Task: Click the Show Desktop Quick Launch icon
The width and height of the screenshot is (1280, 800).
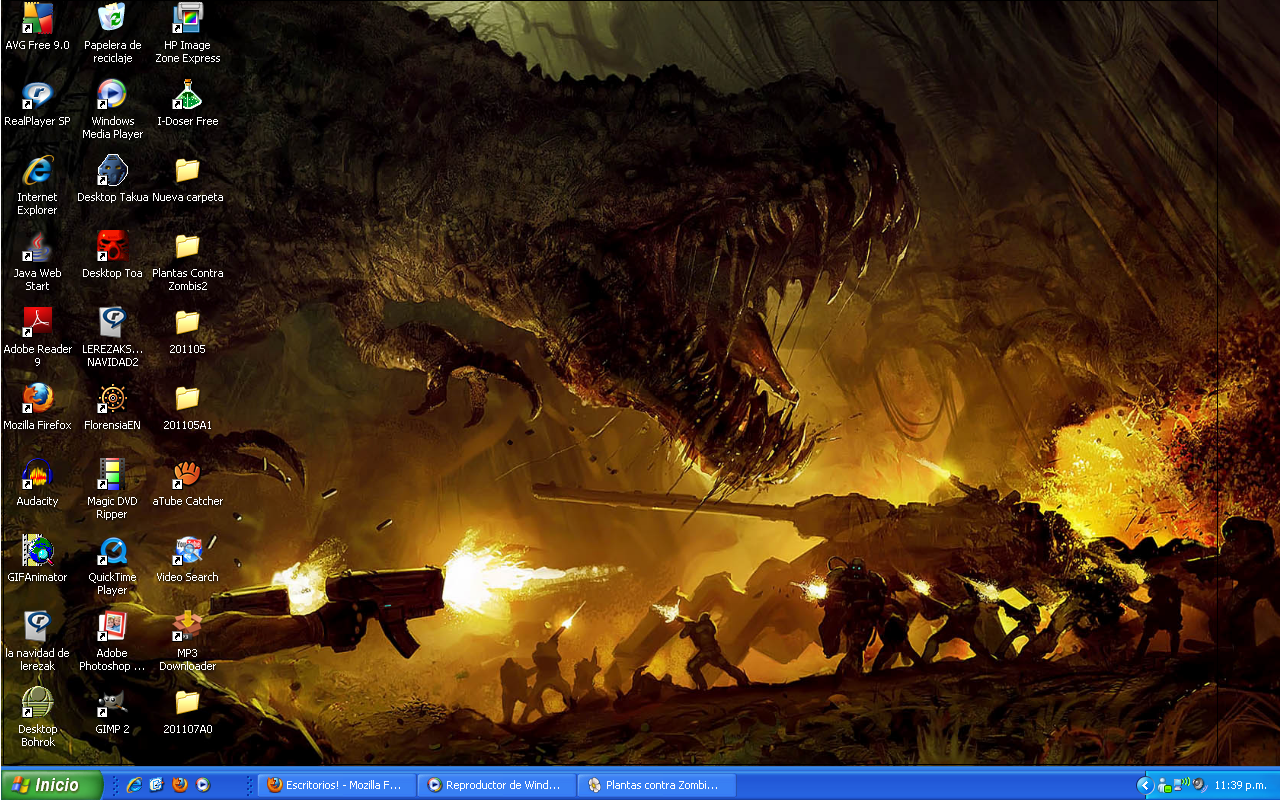Action: tap(156, 785)
